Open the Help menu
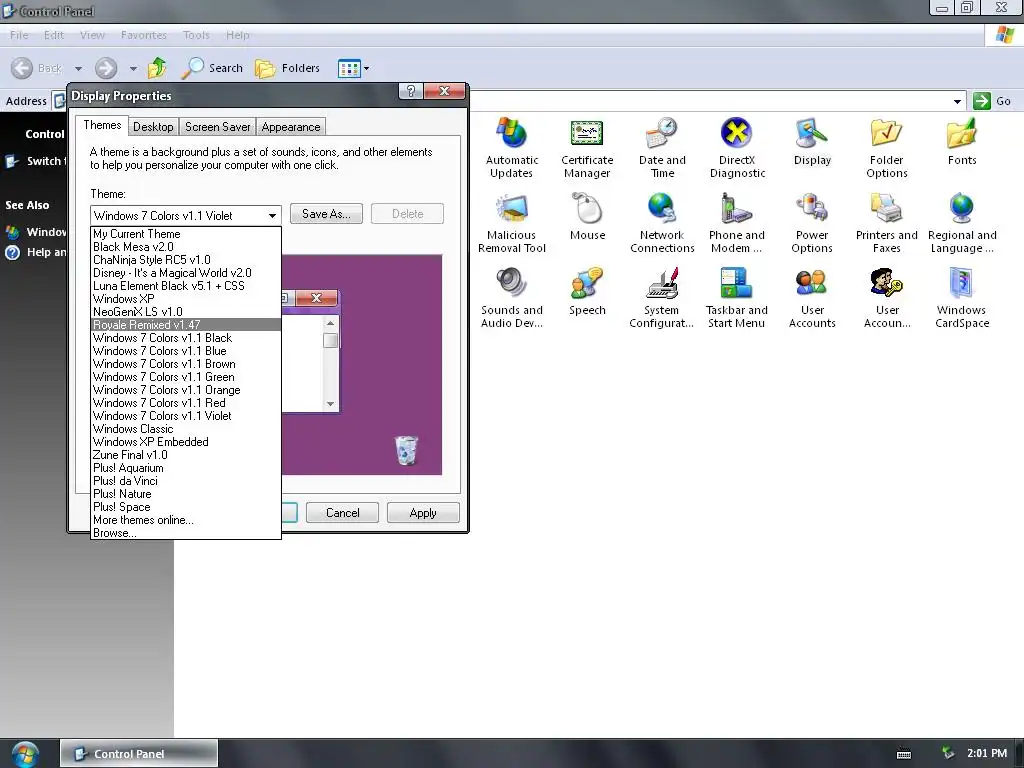Image resolution: width=1024 pixels, height=768 pixels. 238,35
